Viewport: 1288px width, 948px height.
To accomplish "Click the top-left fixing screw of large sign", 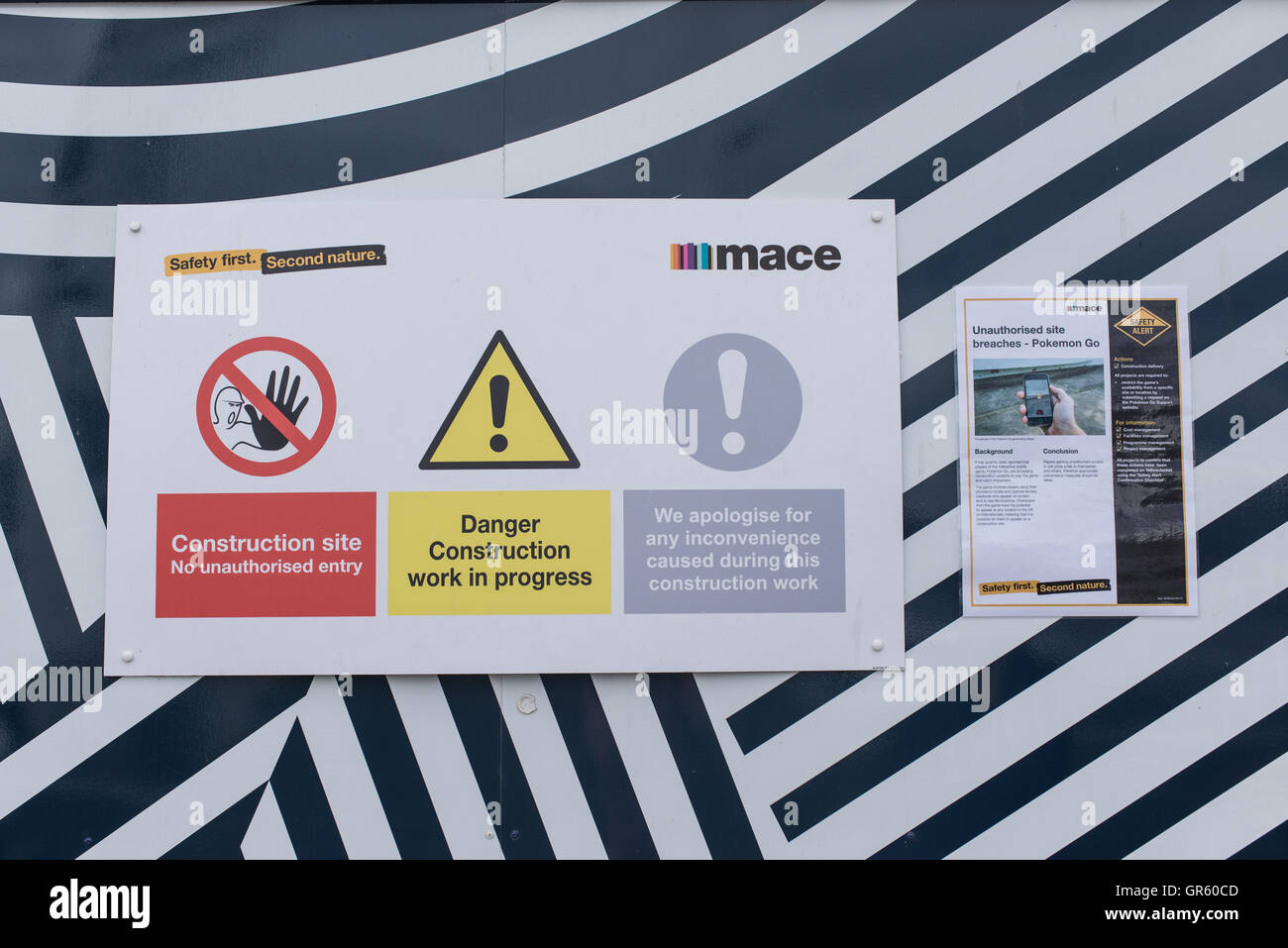I will (x=136, y=227).
